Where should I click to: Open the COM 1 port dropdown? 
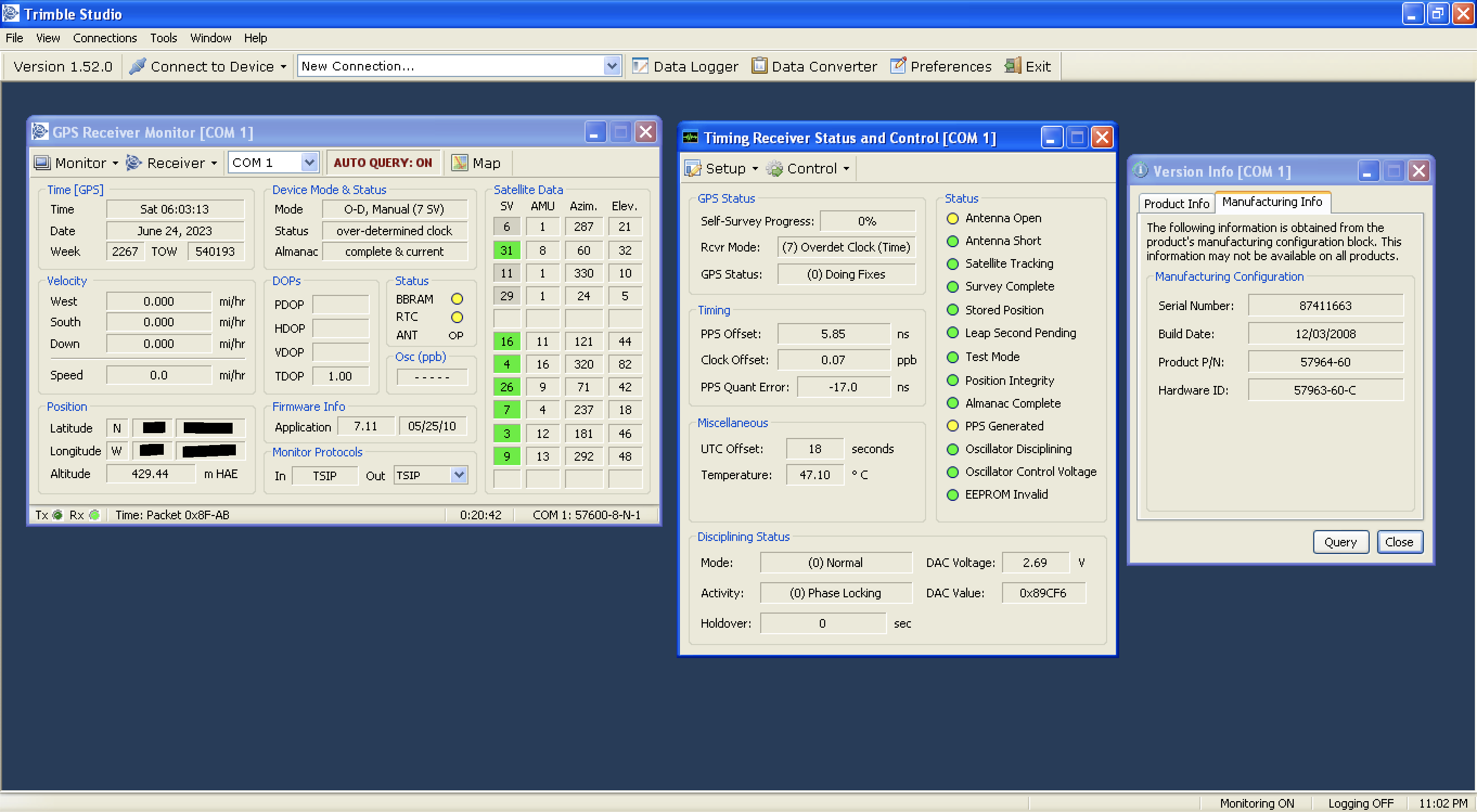[x=310, y=163]
